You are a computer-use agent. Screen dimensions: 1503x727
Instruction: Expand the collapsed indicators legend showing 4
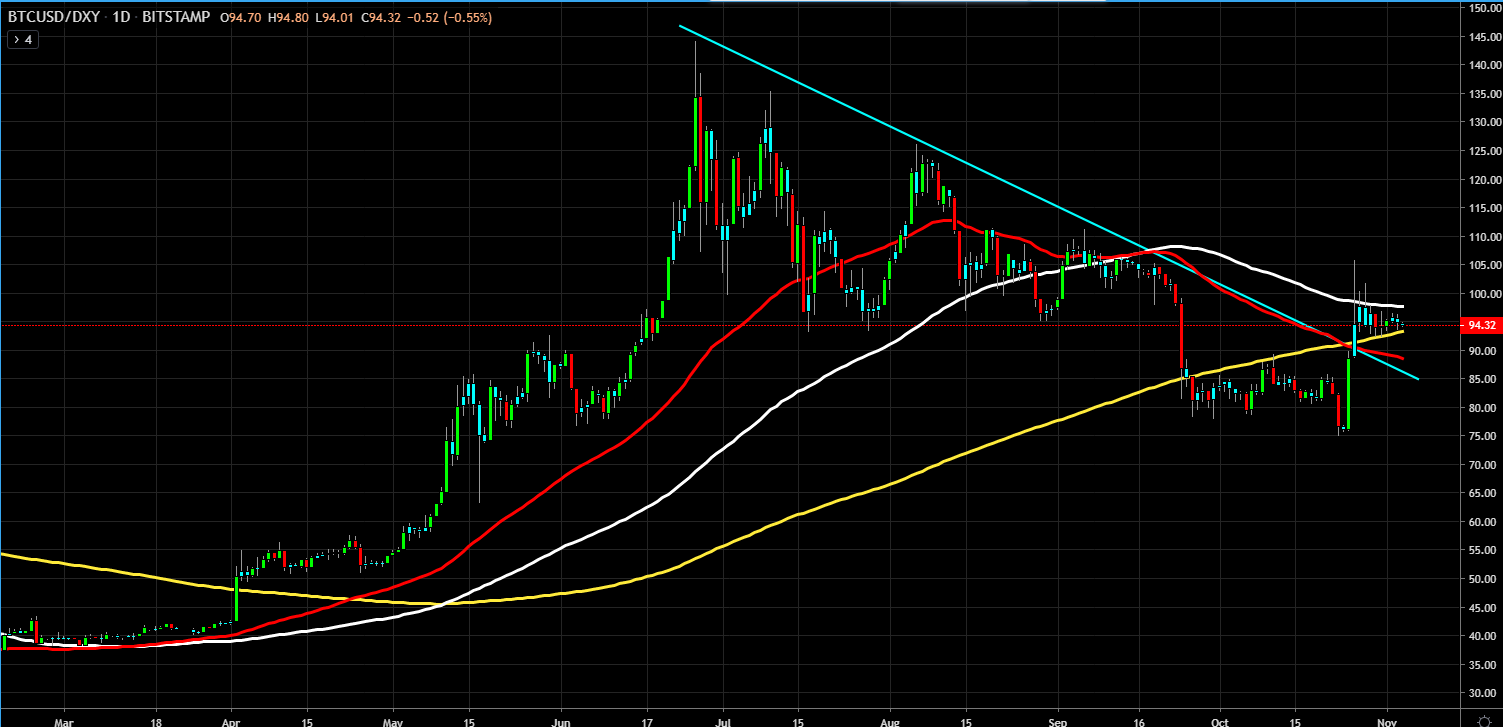point(21,40)
